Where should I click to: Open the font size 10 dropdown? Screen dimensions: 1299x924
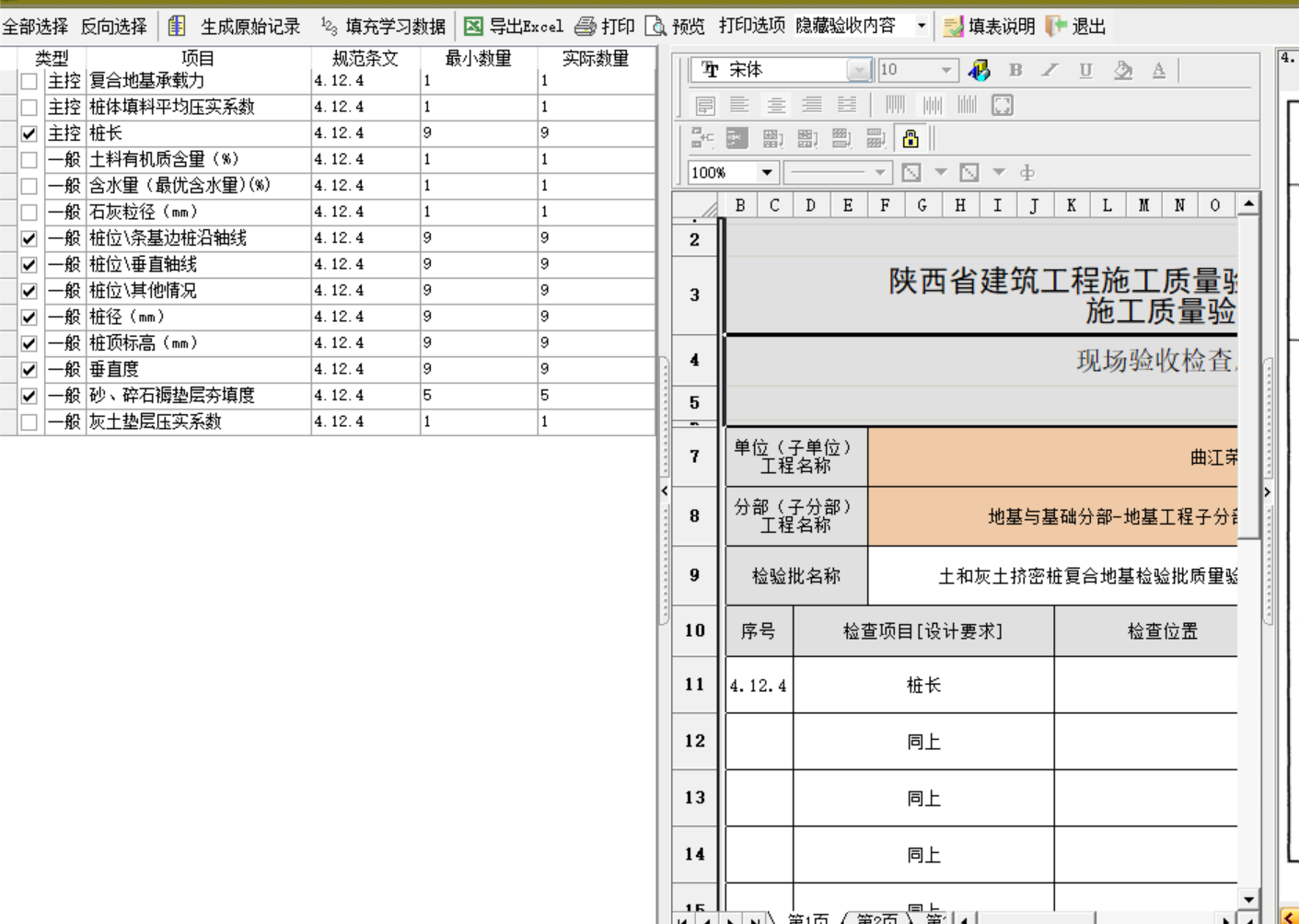point(945,70)
